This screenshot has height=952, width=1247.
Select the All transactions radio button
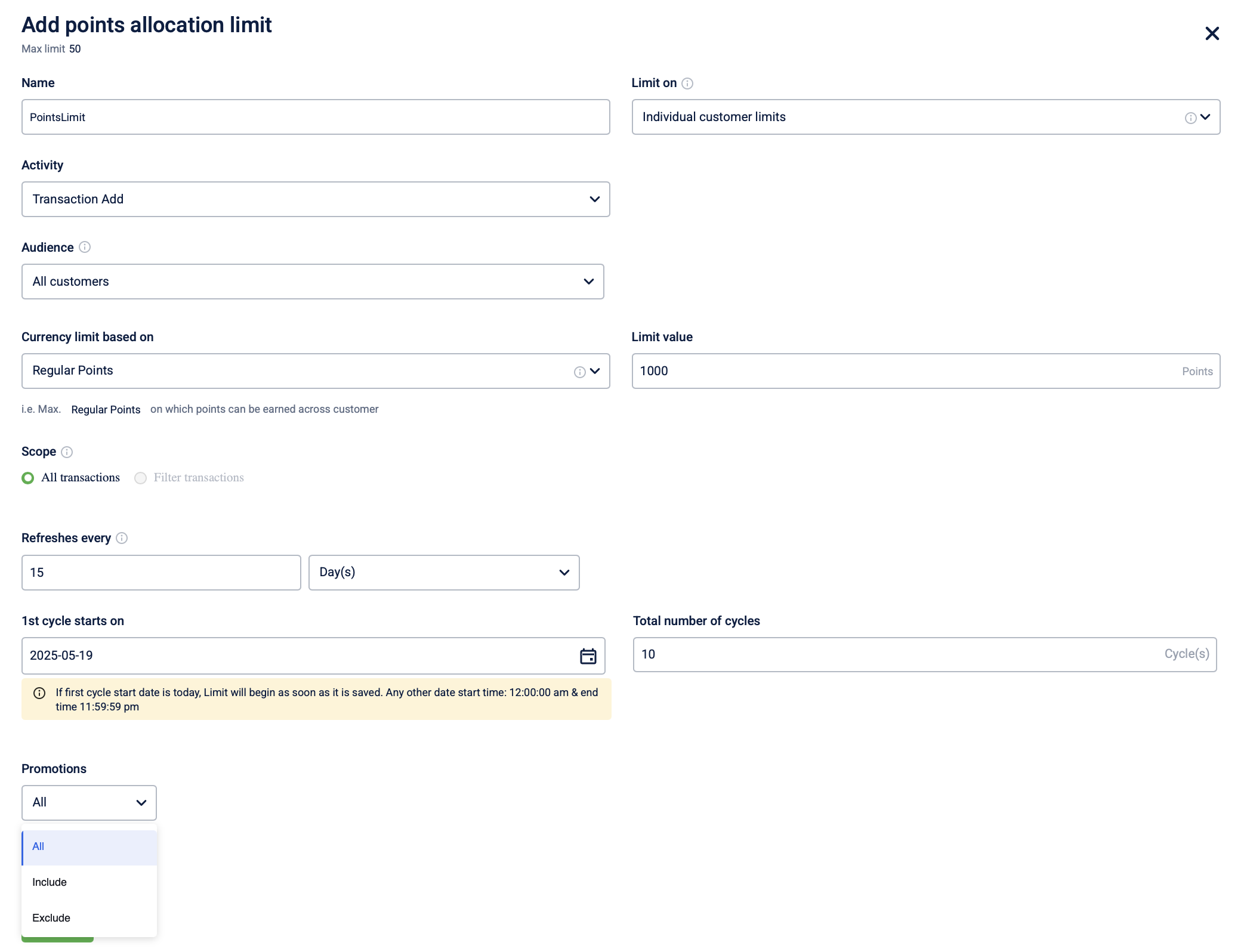click(28, 478)
